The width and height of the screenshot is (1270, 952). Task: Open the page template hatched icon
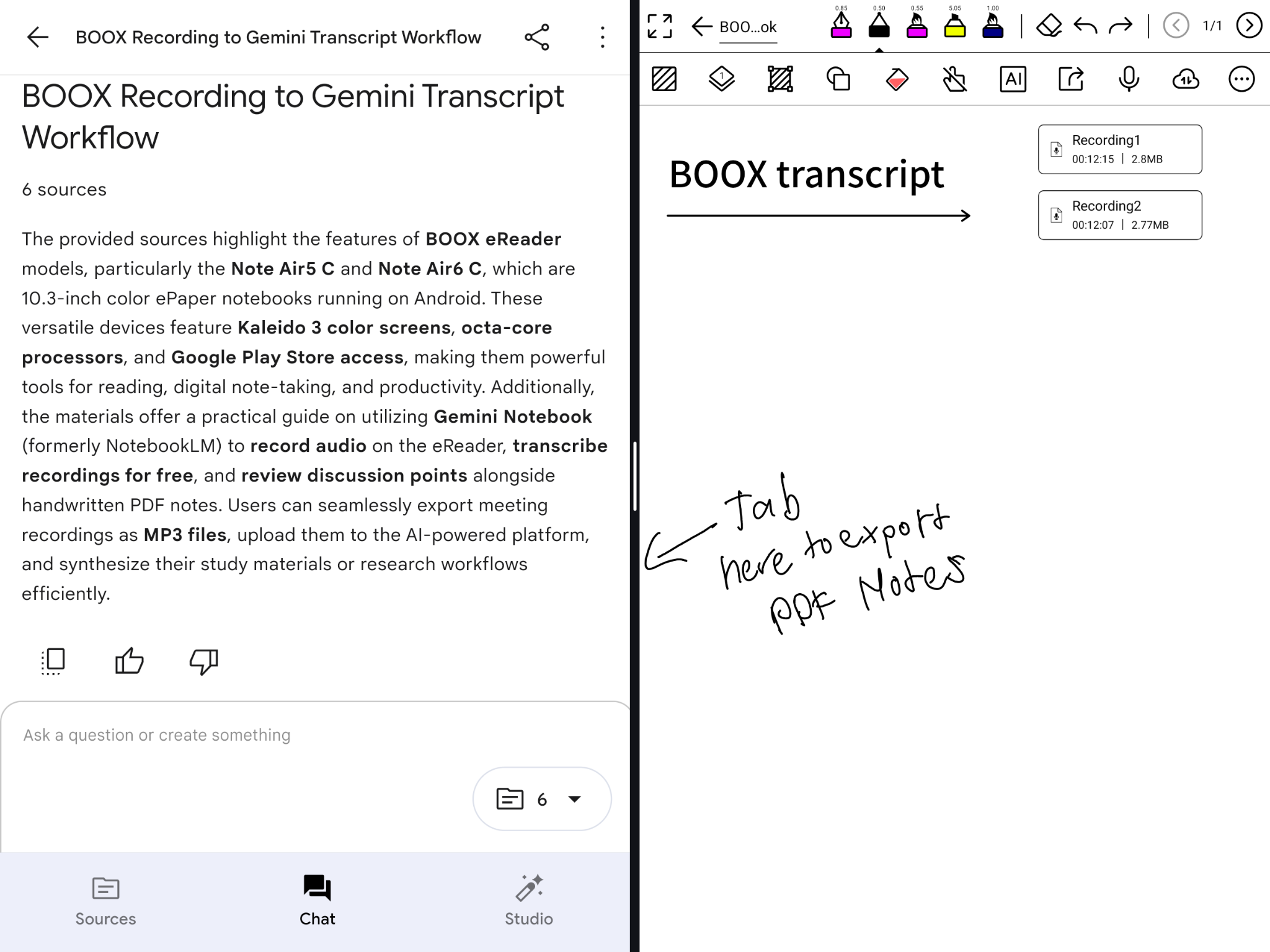coord(664,79)
